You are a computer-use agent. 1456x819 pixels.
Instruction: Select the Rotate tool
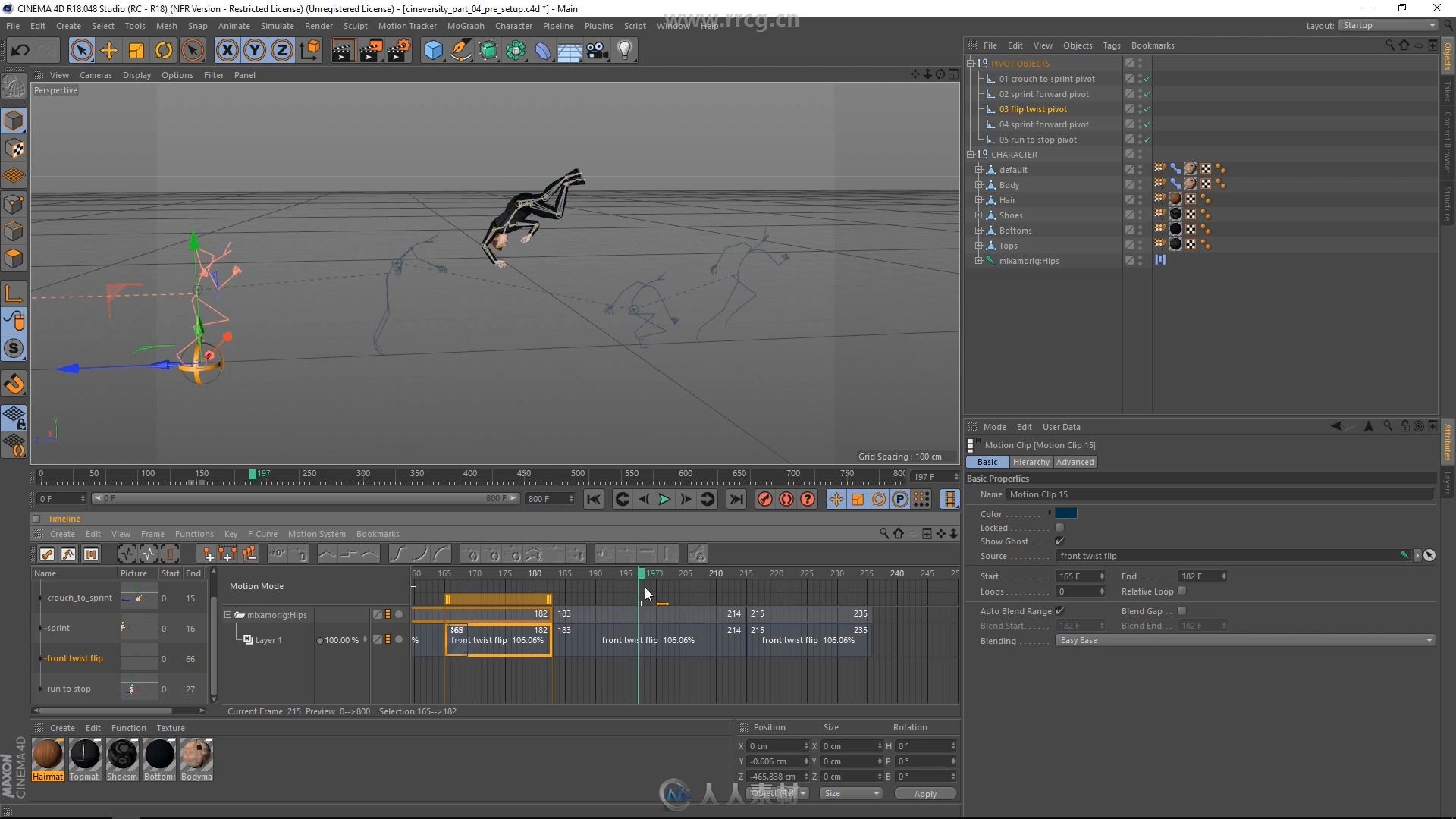pyautogui.click(x=164, y=51)
